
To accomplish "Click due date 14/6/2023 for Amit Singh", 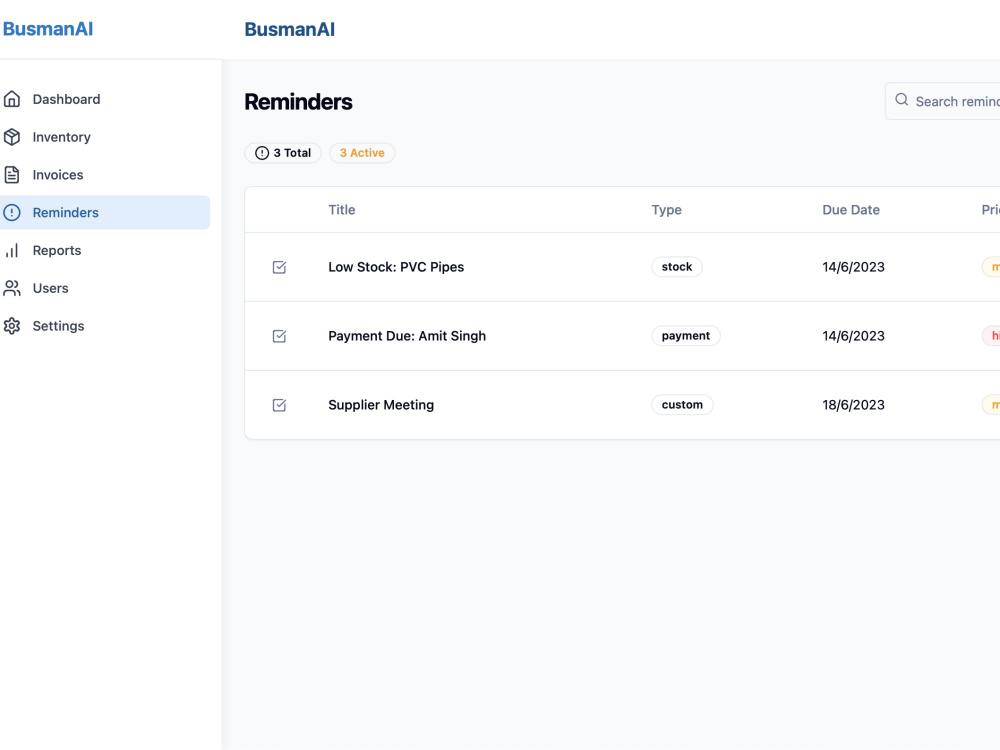I will click(853, 336).
